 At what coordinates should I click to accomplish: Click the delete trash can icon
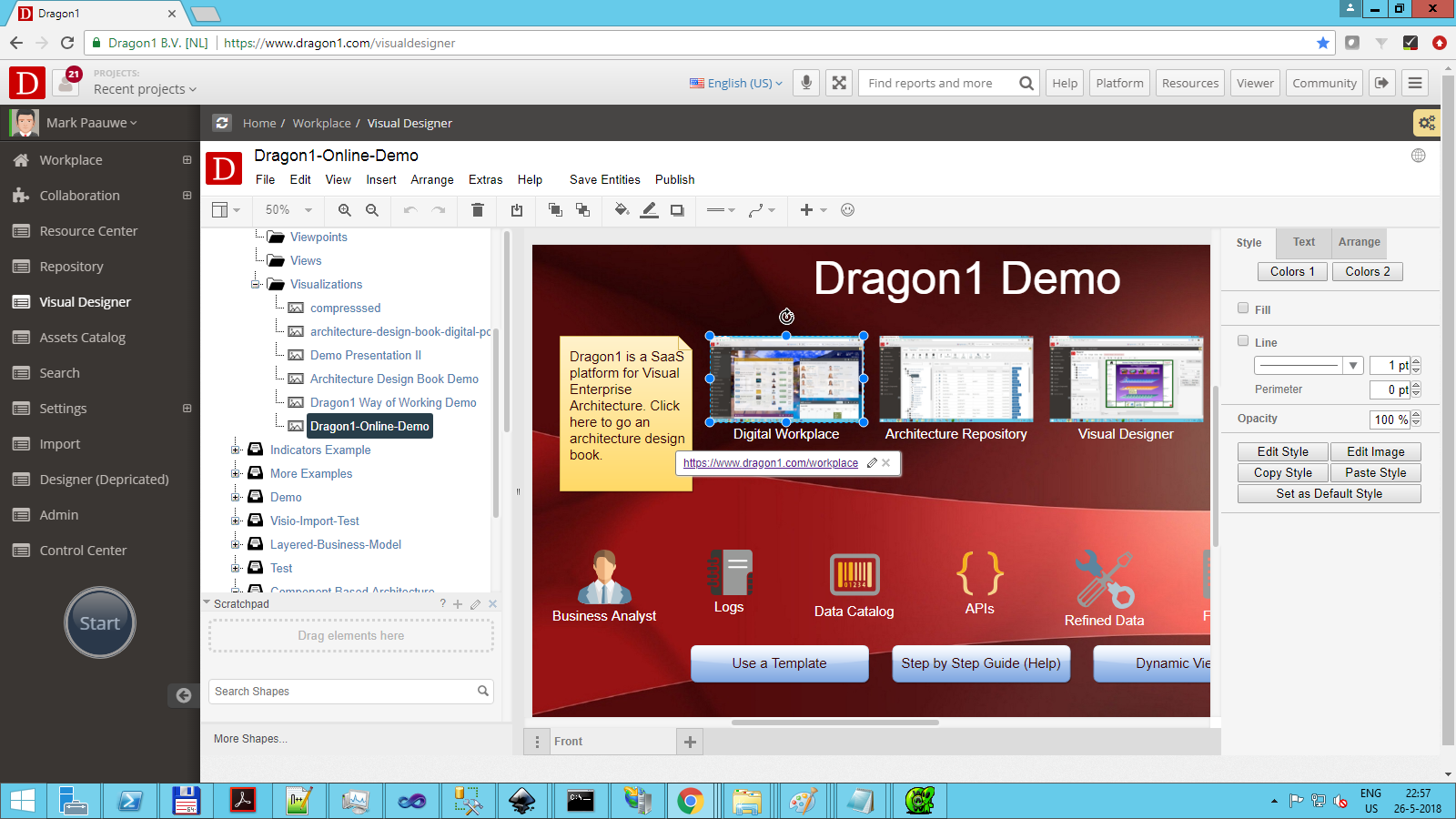477,210
